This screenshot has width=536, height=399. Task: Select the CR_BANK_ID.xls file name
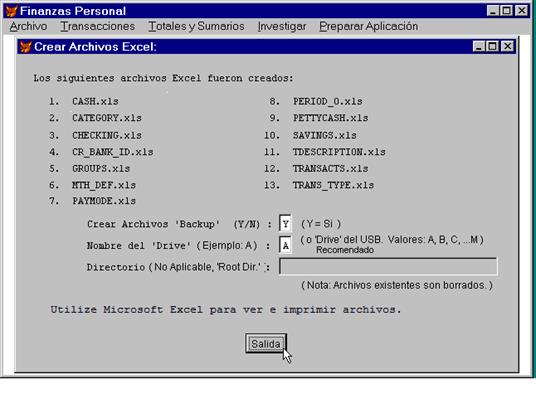point(113,151)
